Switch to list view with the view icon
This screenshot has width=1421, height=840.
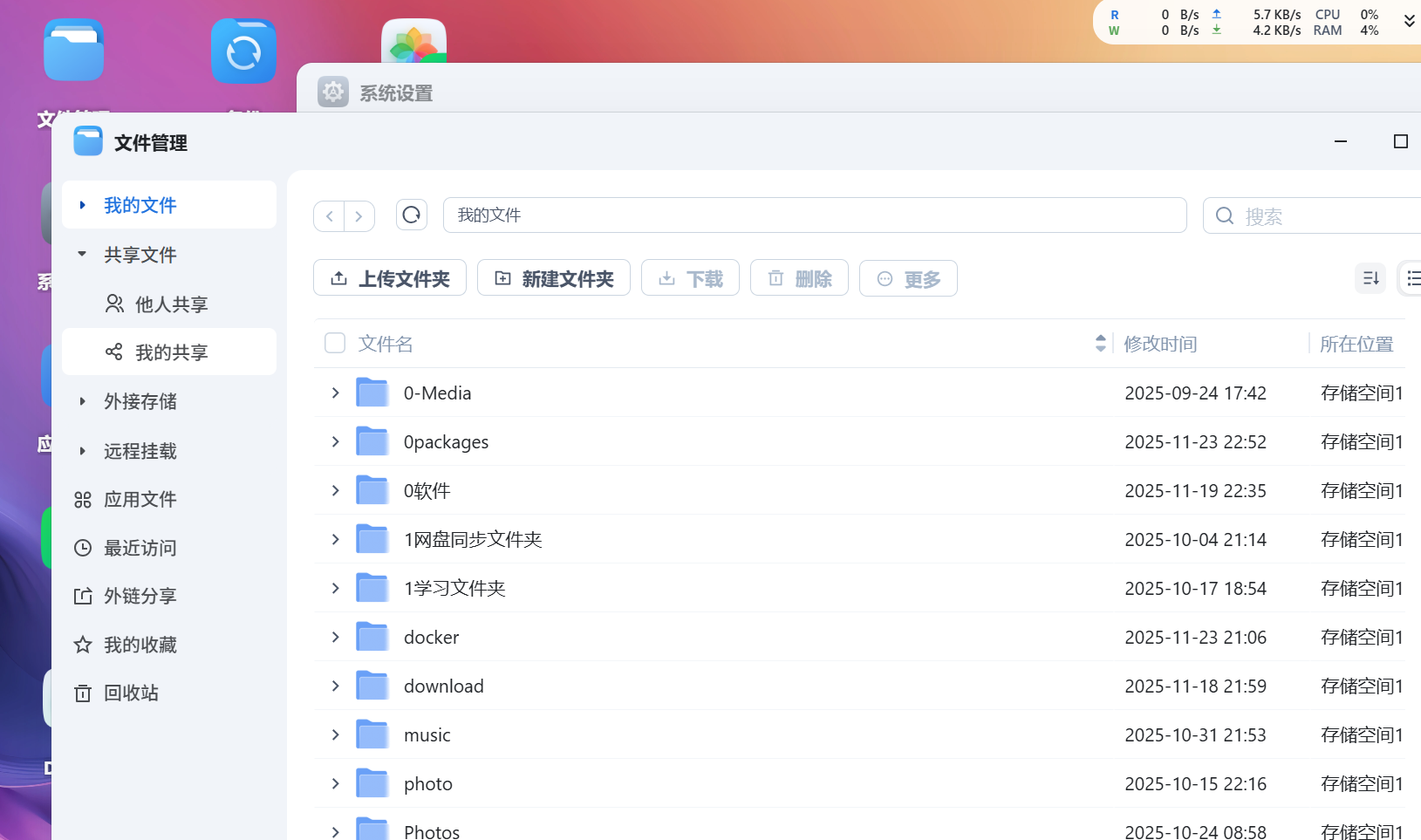[1414, 277]
